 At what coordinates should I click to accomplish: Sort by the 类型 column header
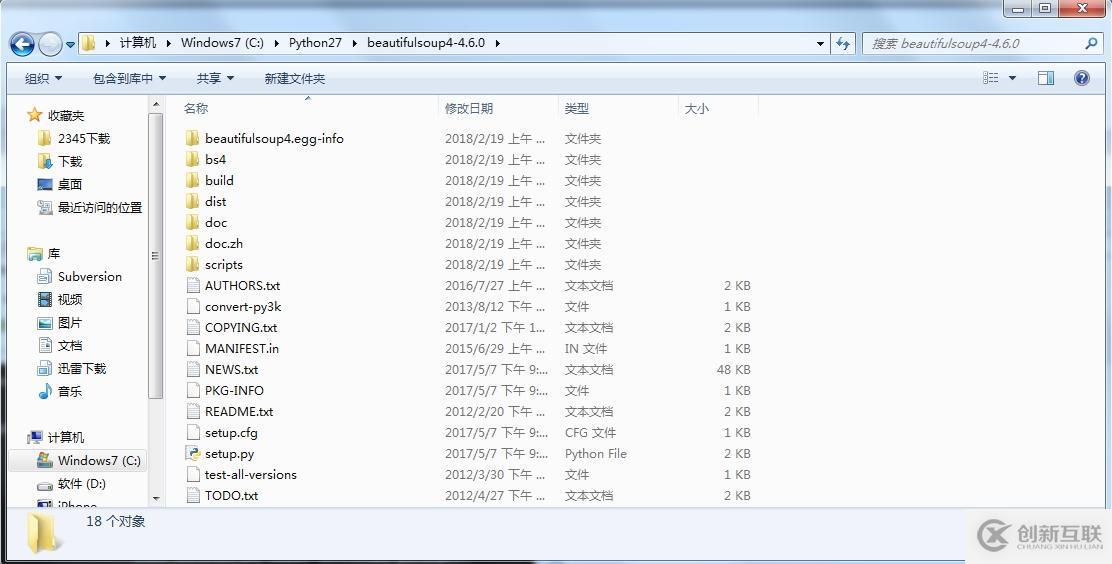[x=577, y=109]
